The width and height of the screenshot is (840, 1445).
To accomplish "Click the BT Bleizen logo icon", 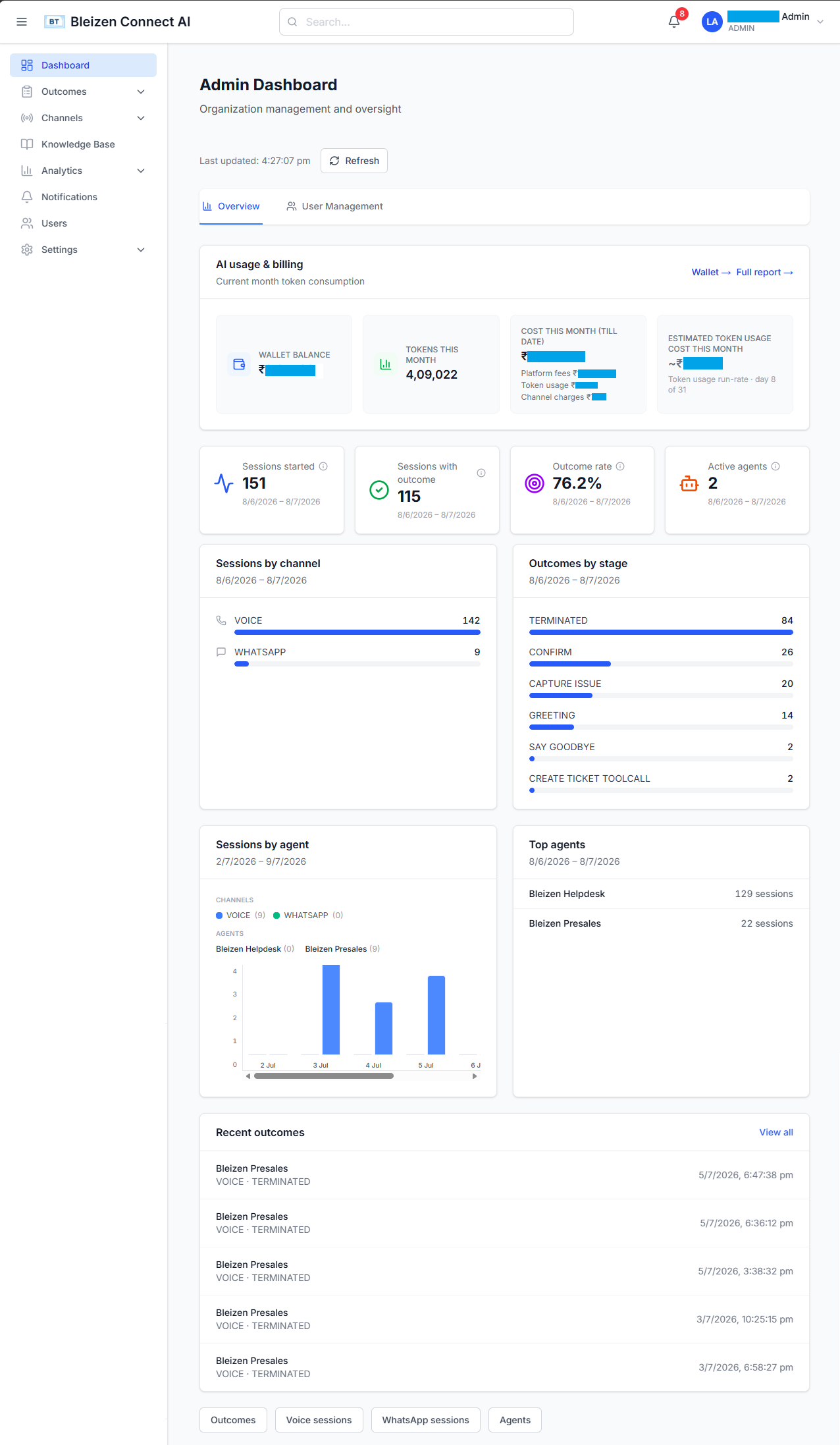I will (x=54, y=22).
